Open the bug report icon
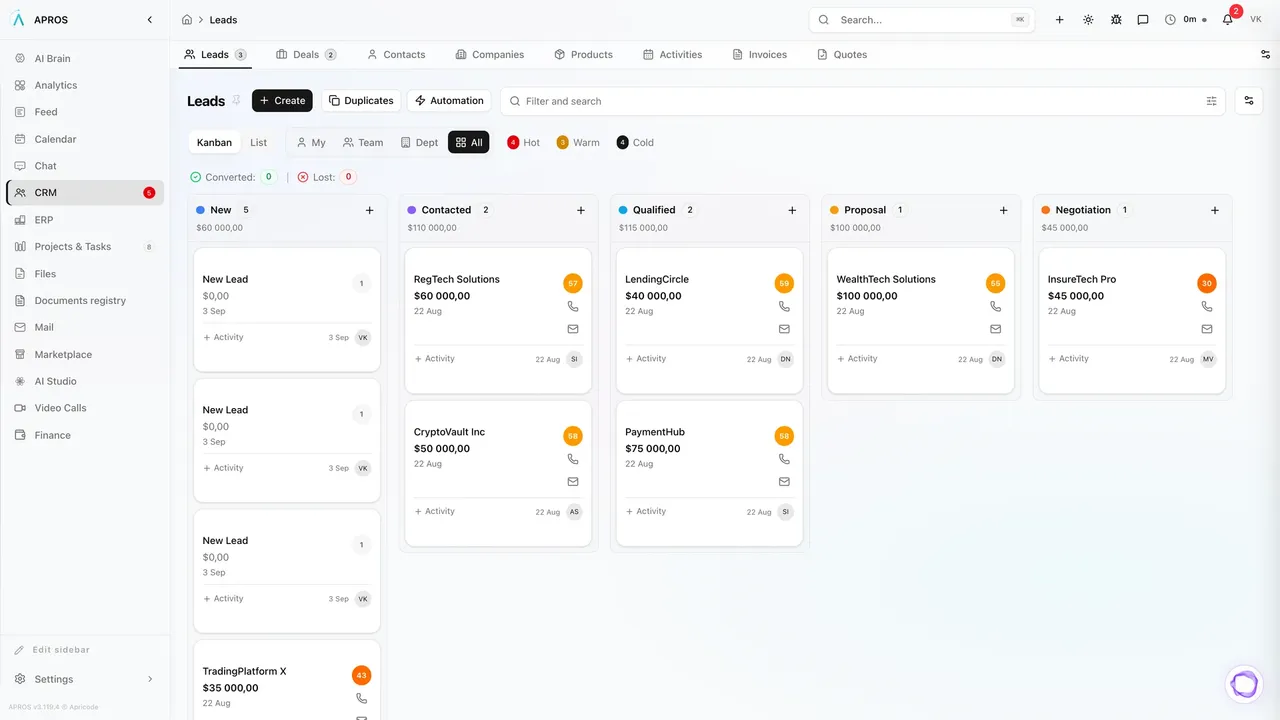 [1116, 20]
